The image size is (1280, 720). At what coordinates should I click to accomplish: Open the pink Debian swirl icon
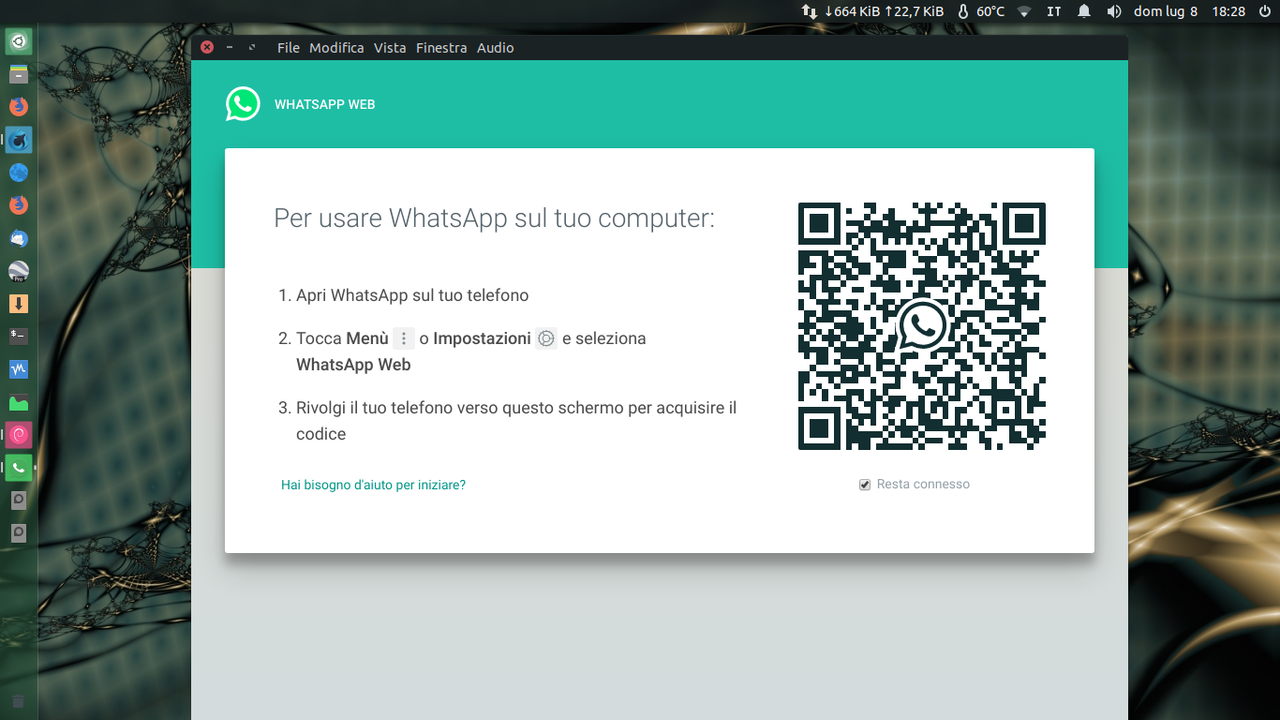point(19,435)
